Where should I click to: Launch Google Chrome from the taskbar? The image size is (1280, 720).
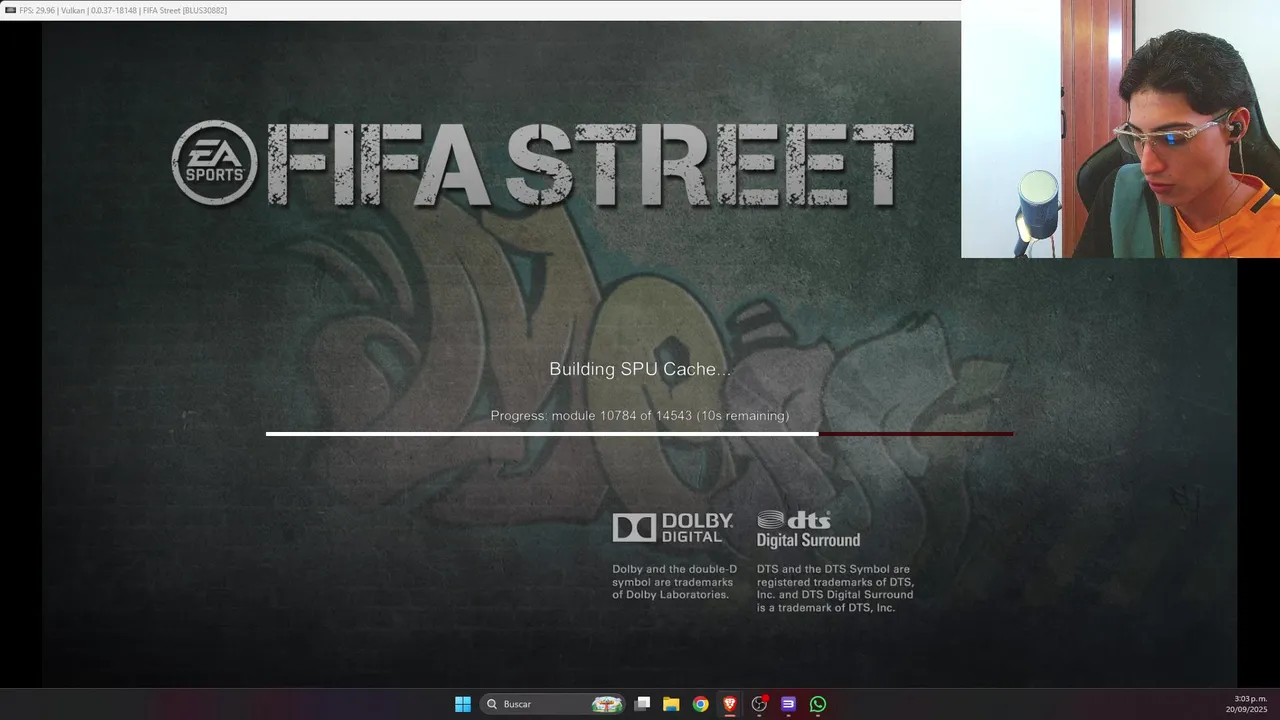pos(701,704)
